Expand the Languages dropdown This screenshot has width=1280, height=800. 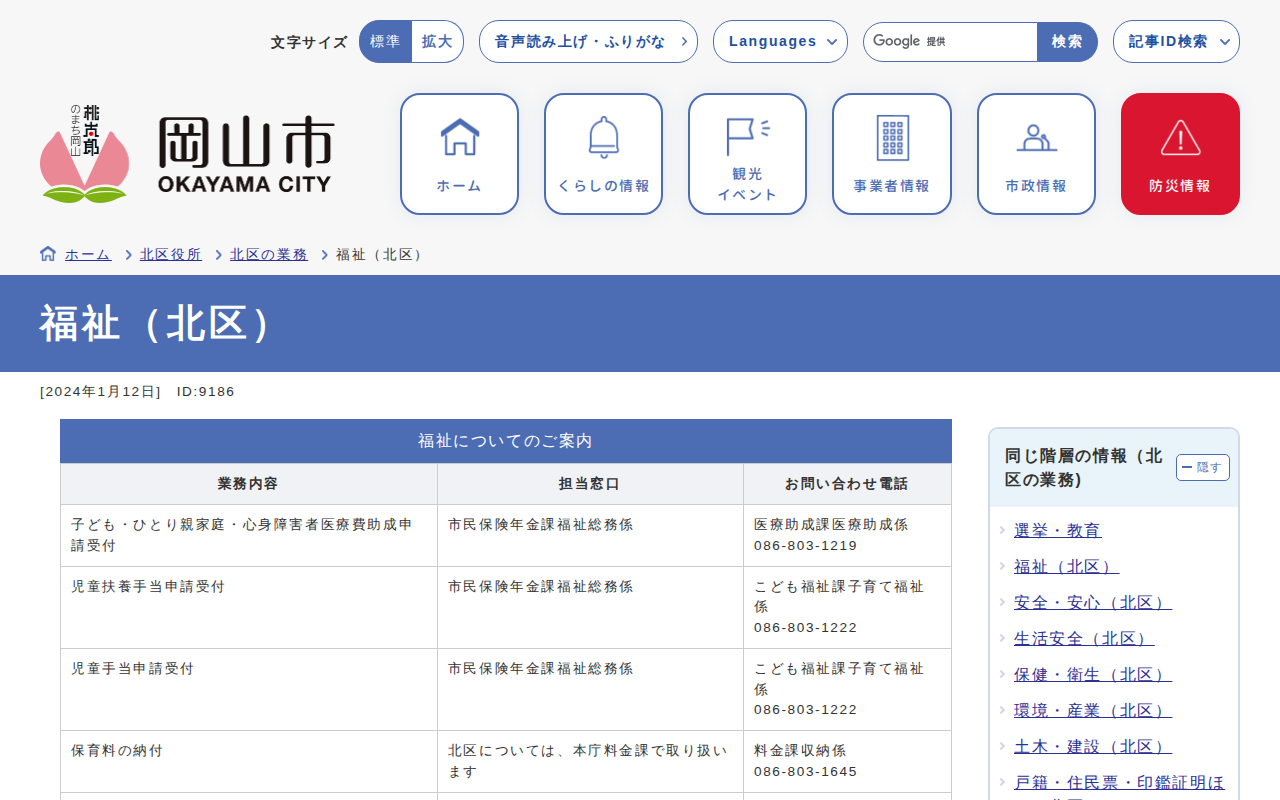[x=780, y=42]
